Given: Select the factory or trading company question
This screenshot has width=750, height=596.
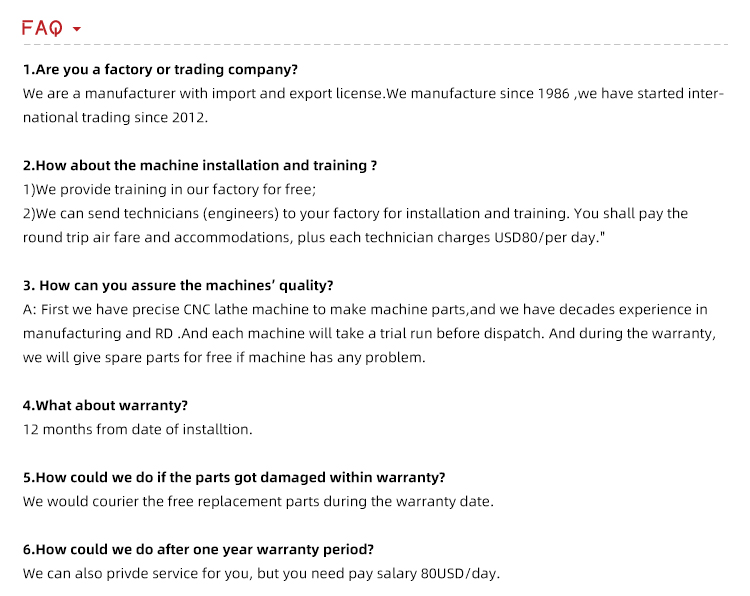Looking at the screenshot, I should [160, 69].
